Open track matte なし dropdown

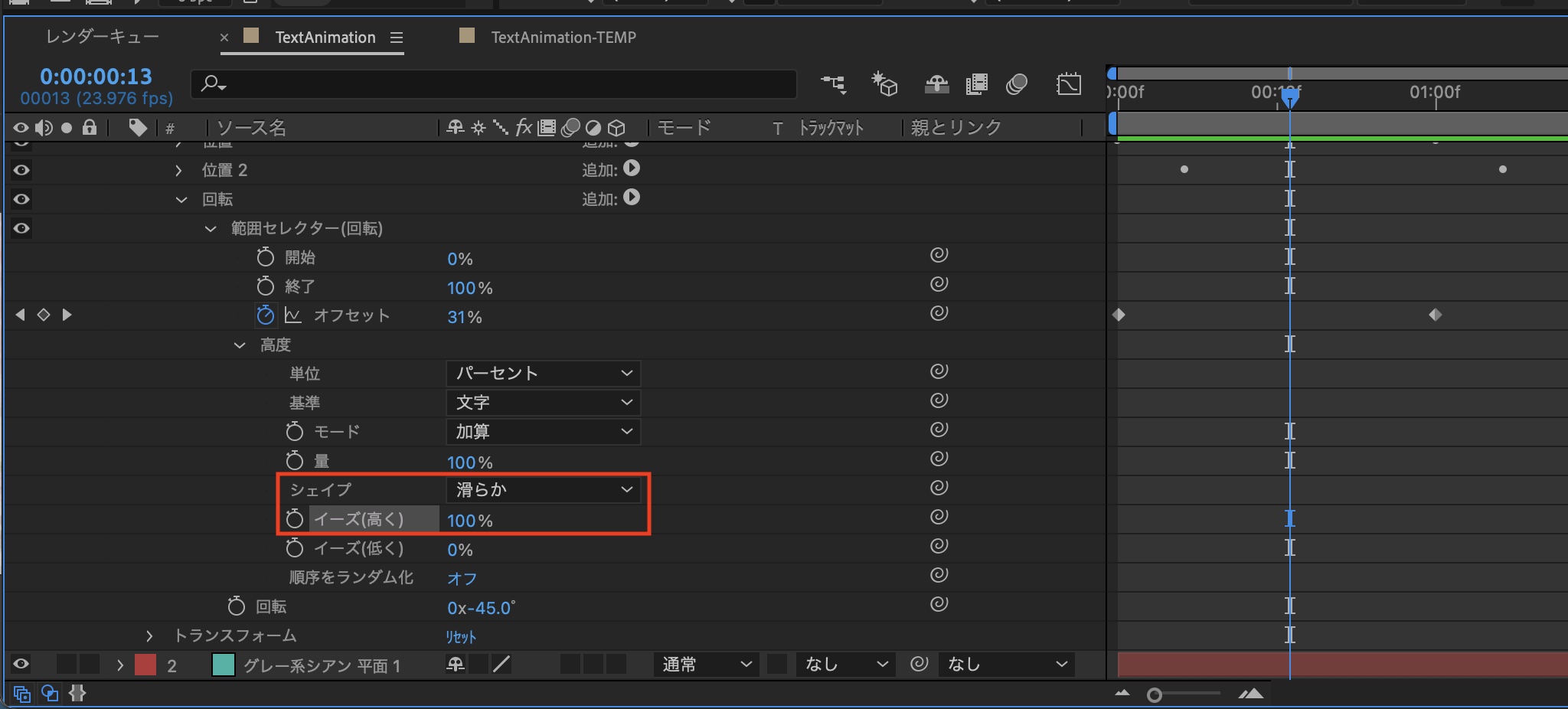click(x=844, y=665)
